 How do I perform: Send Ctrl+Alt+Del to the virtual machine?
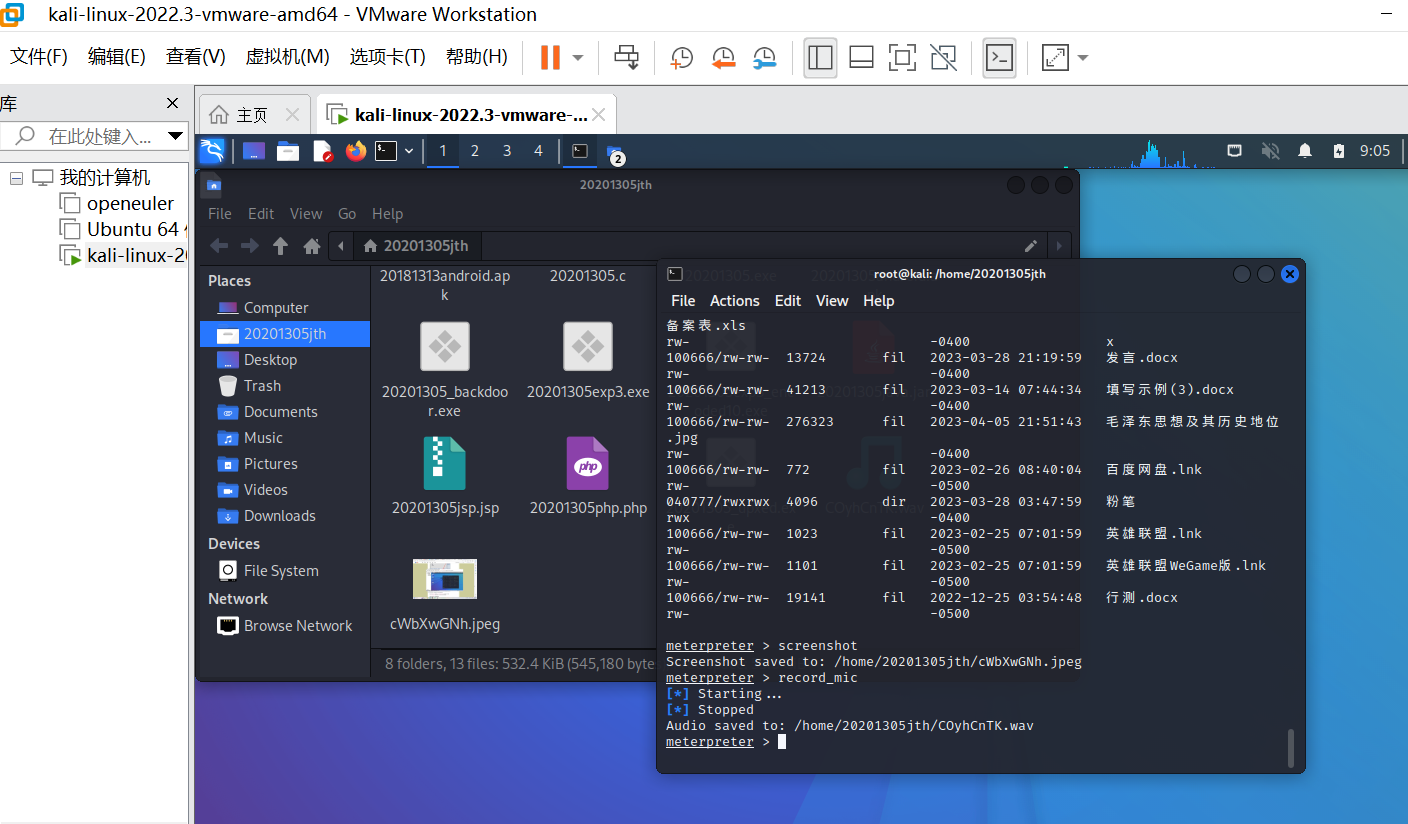[x=627, y=58]
